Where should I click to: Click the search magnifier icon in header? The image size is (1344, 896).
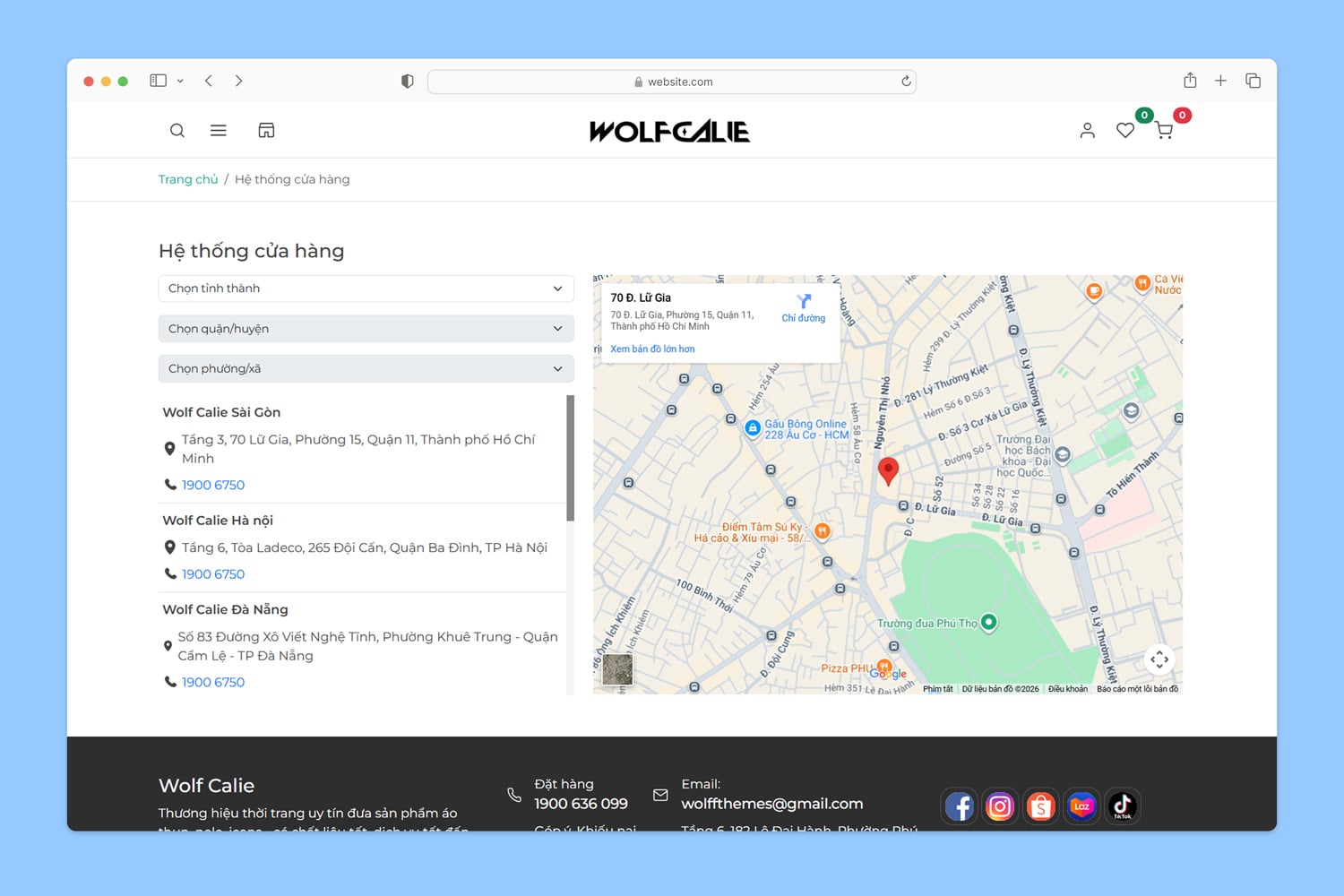click(177, 131)
